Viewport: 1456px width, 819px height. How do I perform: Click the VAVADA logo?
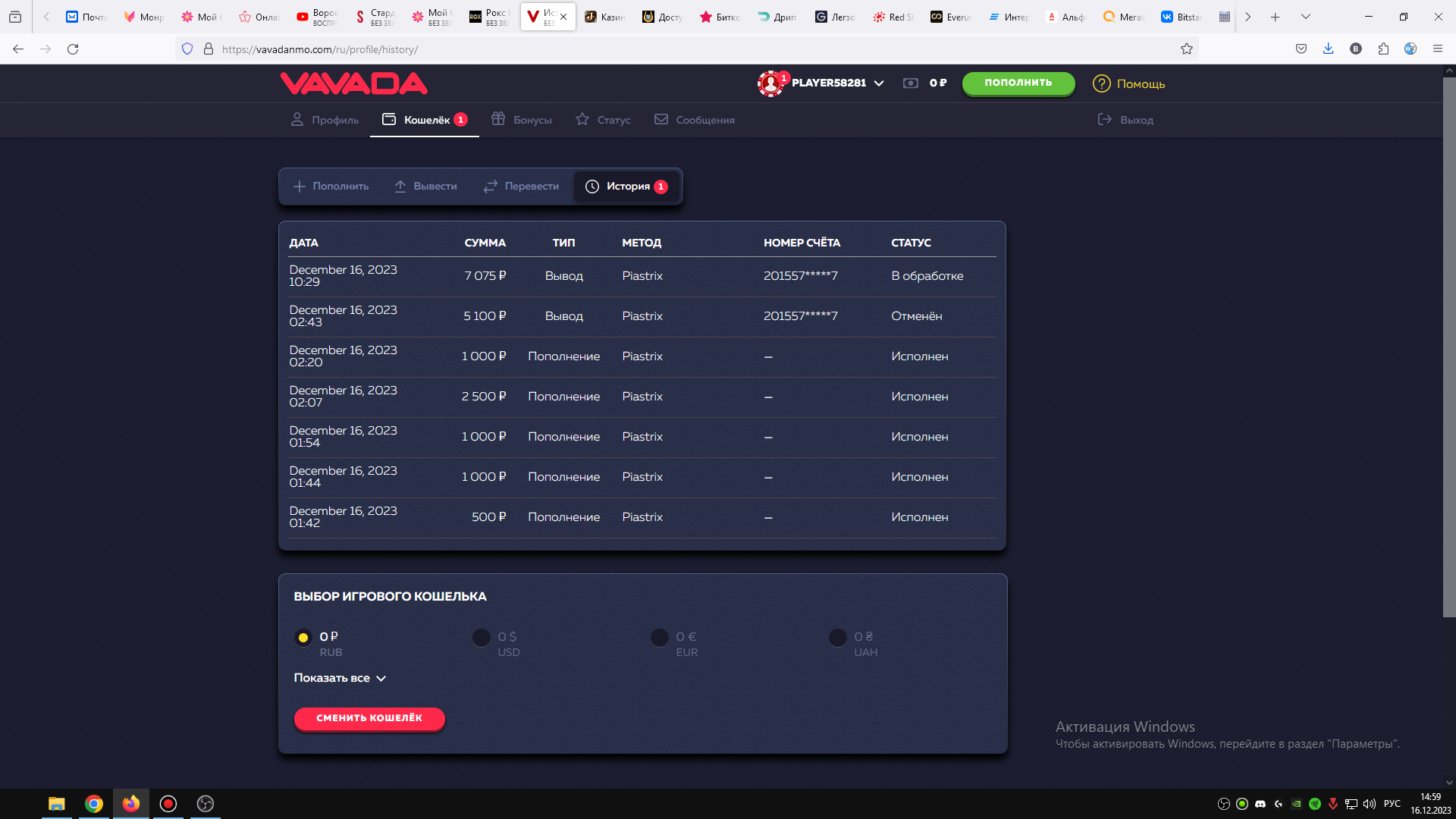click(353, 83)
